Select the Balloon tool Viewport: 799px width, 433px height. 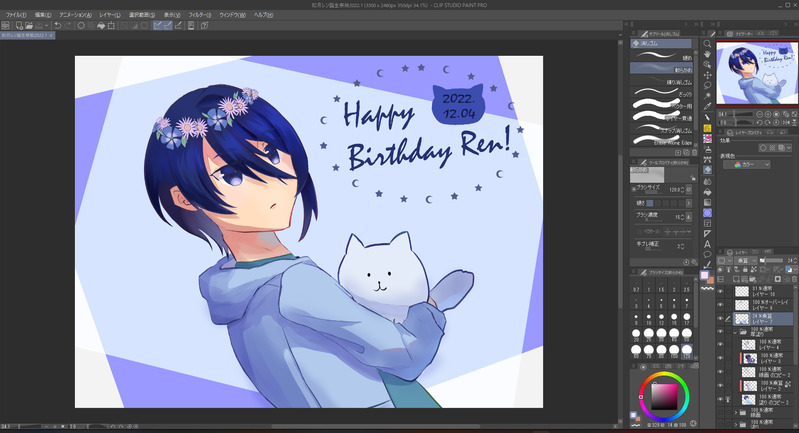tap(707, 254)
